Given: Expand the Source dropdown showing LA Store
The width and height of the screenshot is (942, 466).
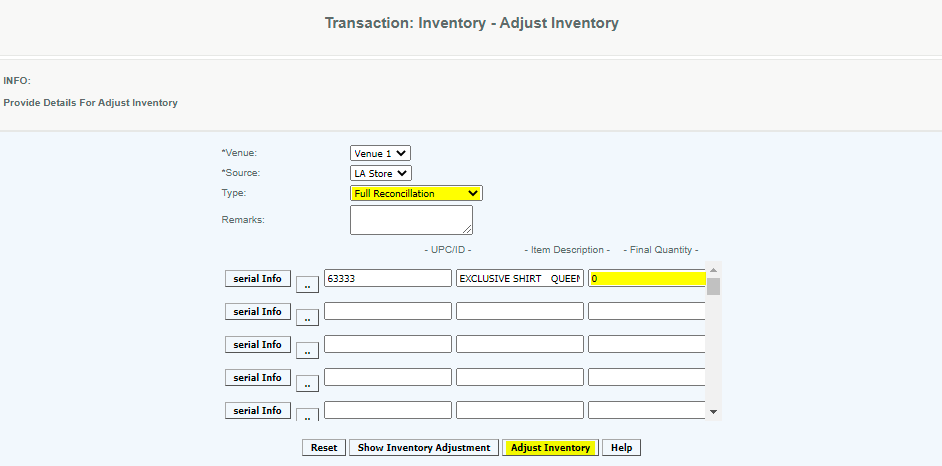Looking at the screenshot, I should click(x=380, y=173).
